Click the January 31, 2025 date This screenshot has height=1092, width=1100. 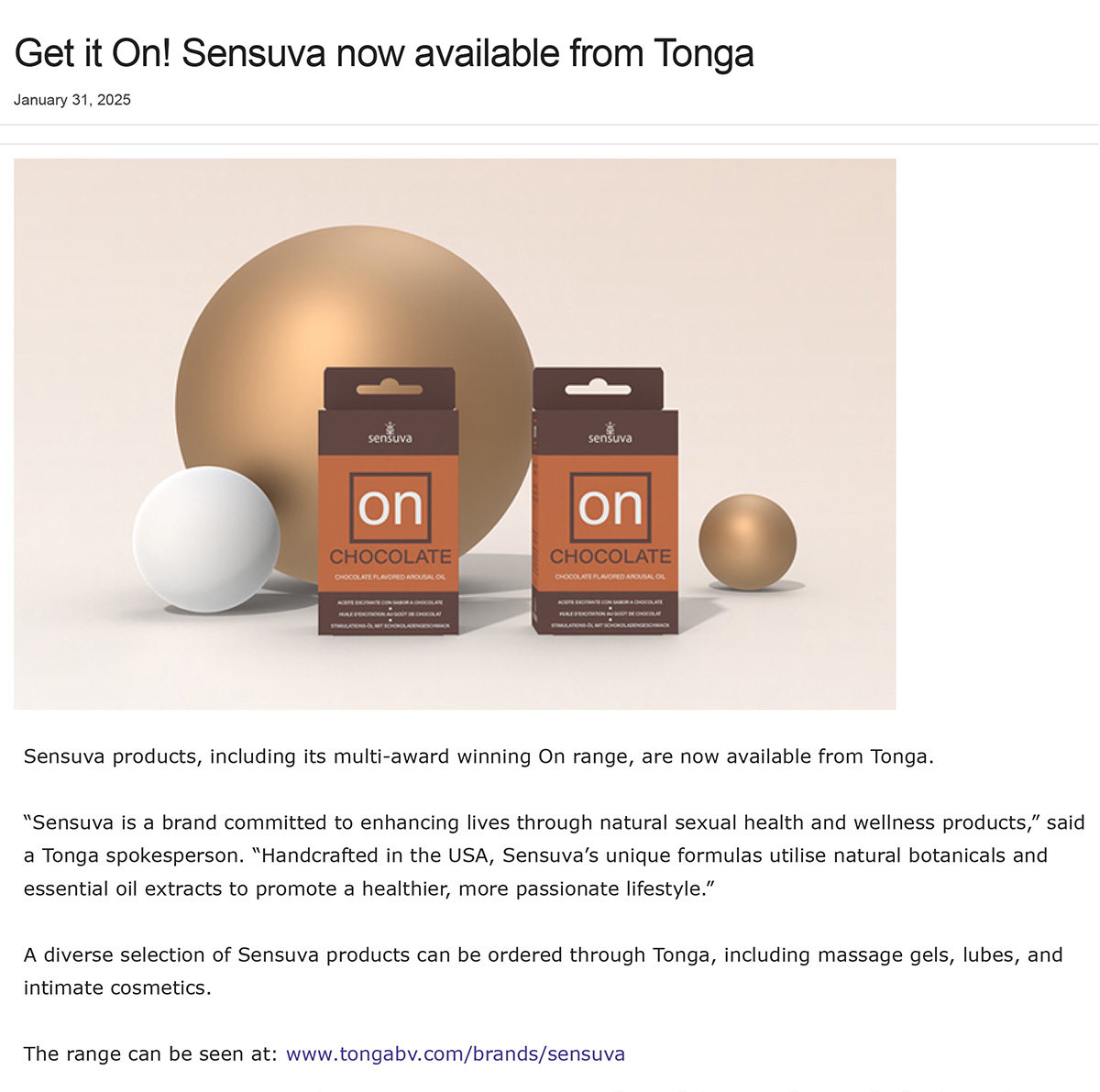point(72,100)
